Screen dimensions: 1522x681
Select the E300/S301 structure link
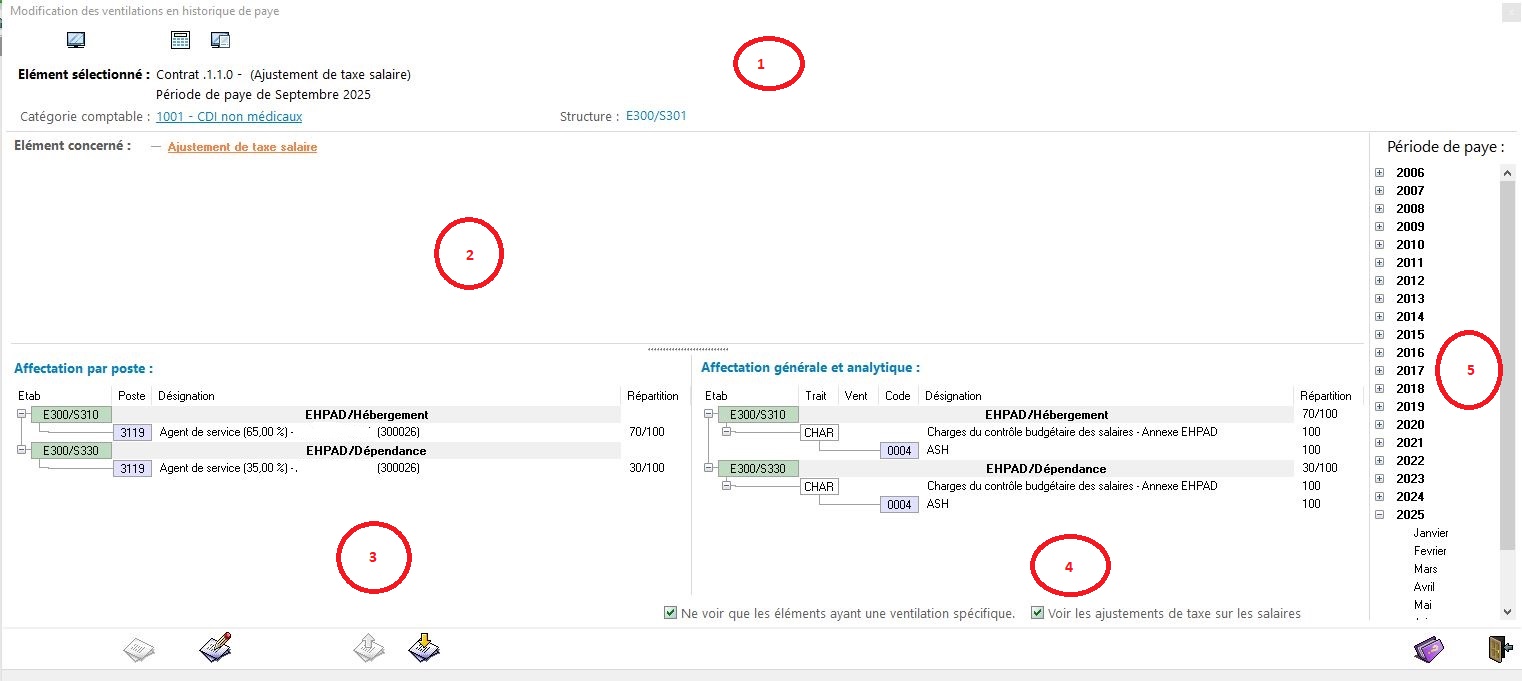(656, 116)
